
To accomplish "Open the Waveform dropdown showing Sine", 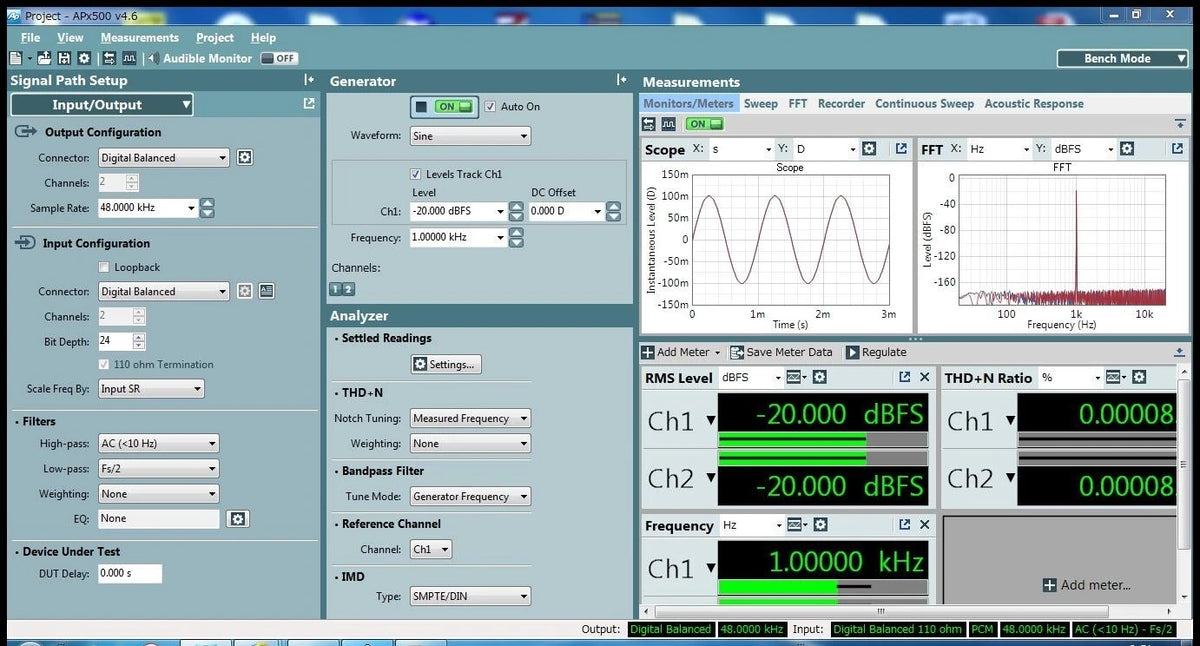I will coord(469,135).
